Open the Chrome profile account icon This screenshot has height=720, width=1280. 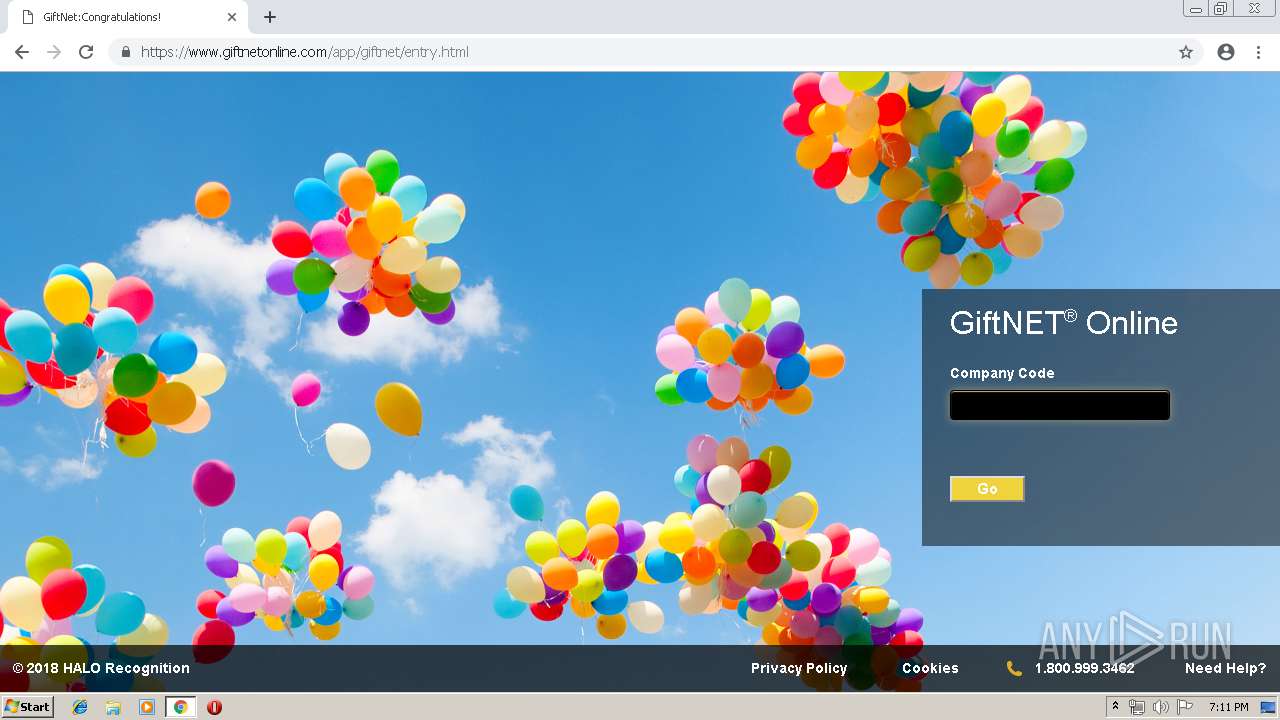coord(1226,52)
